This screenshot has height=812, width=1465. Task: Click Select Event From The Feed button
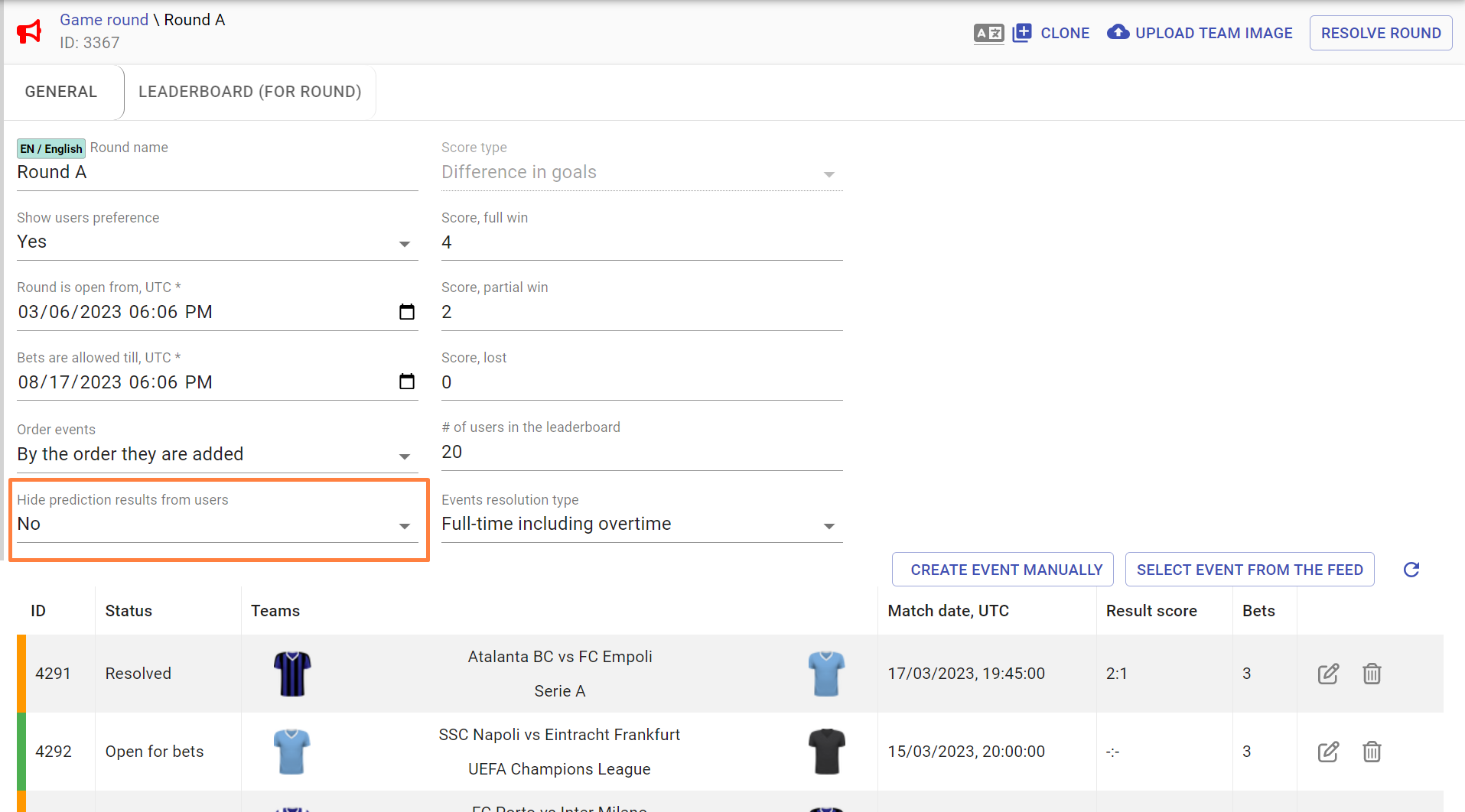click(x=1249, y=570)
